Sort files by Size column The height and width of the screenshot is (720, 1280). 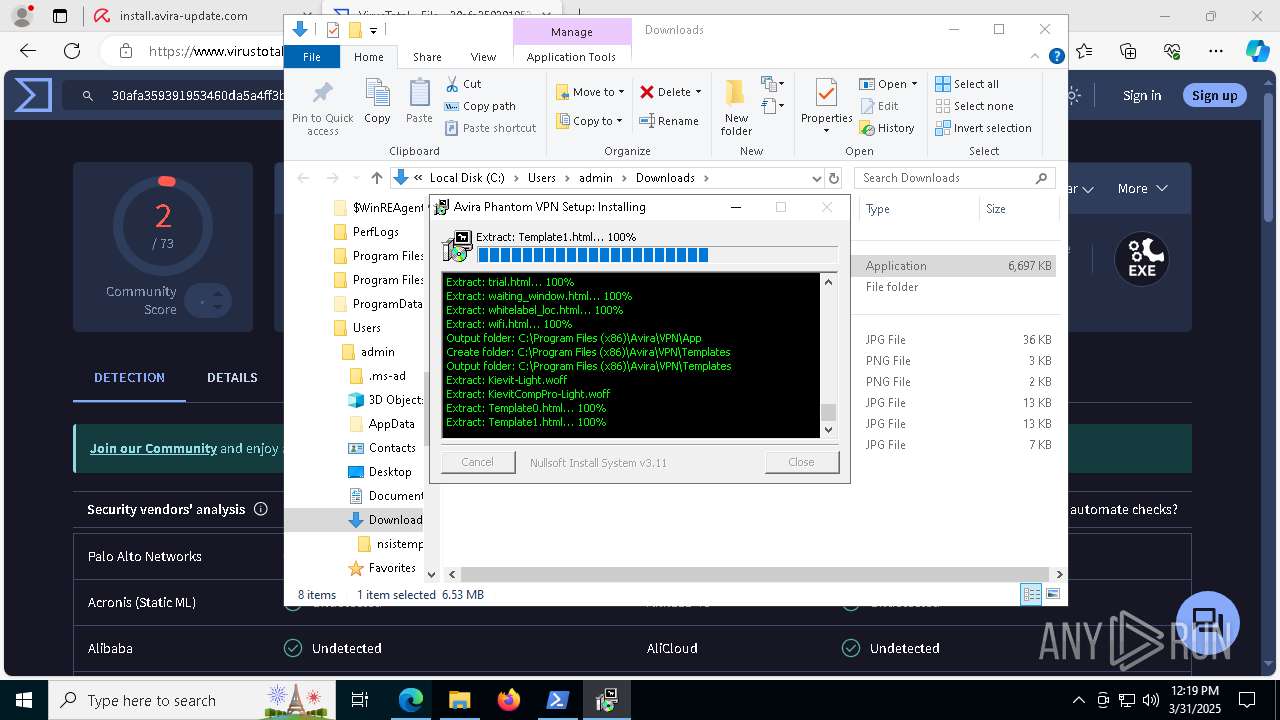click(x=1018, y=209)
